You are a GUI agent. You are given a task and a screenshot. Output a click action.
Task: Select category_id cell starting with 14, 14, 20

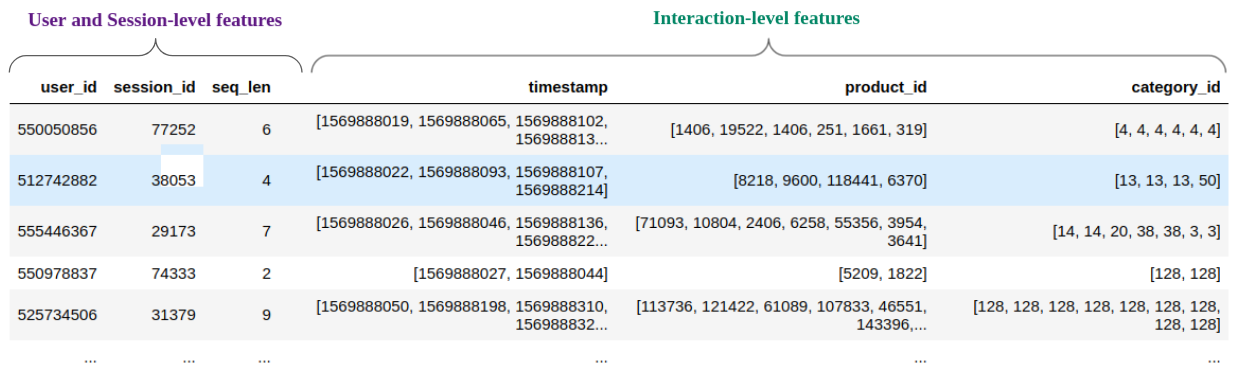(x=1136, y=231)
